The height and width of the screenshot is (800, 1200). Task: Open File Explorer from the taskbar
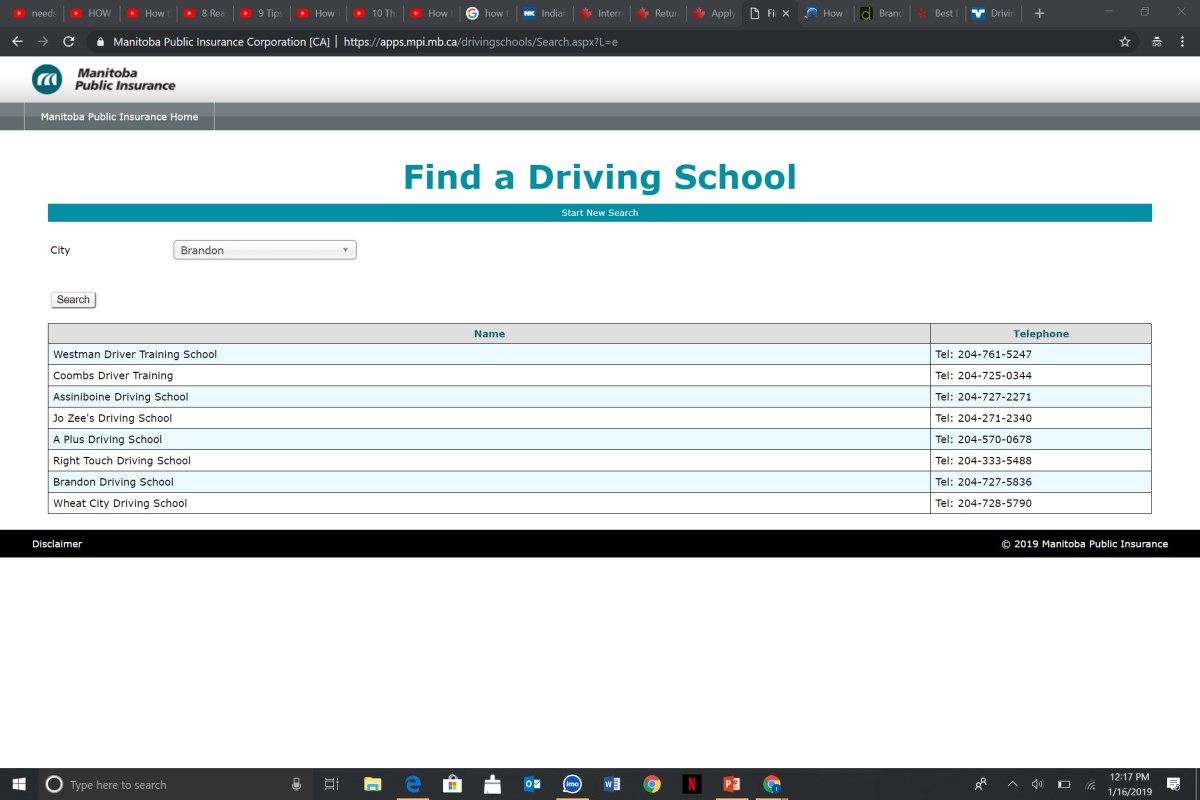pyautogui.click(x=372, y=784)
